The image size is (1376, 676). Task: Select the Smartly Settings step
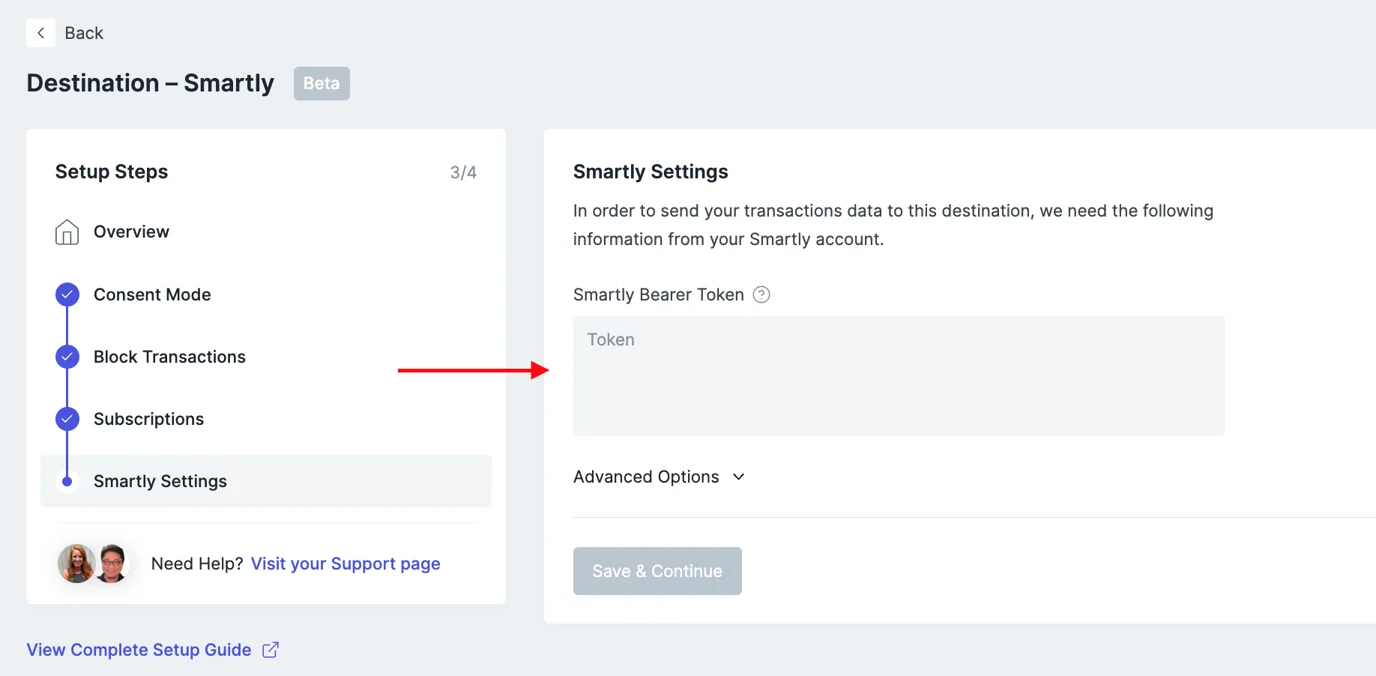tap(266, 481)
